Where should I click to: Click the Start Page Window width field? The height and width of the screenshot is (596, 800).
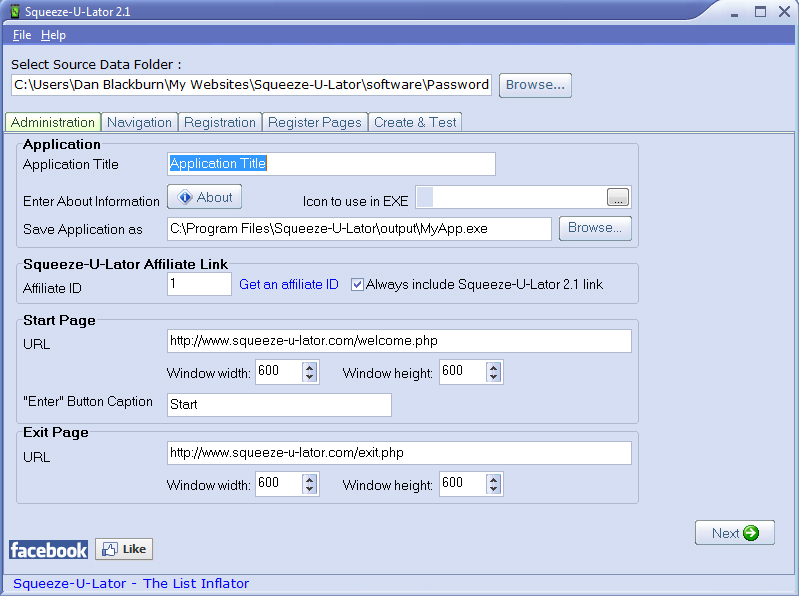click(279, 372)
